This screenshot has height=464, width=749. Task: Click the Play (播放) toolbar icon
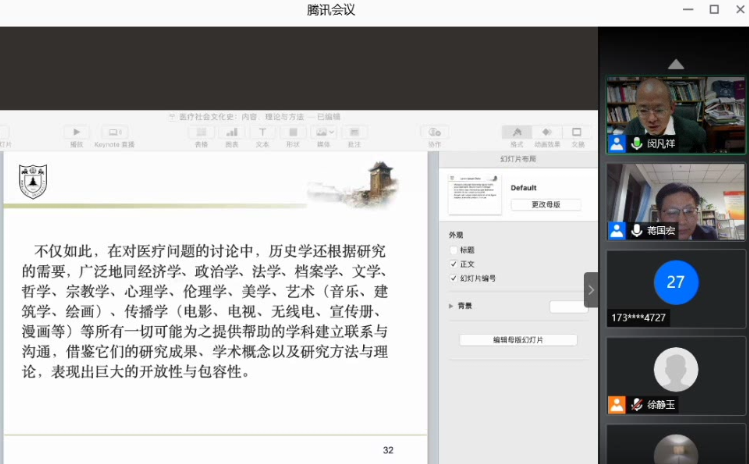point(77,132)
